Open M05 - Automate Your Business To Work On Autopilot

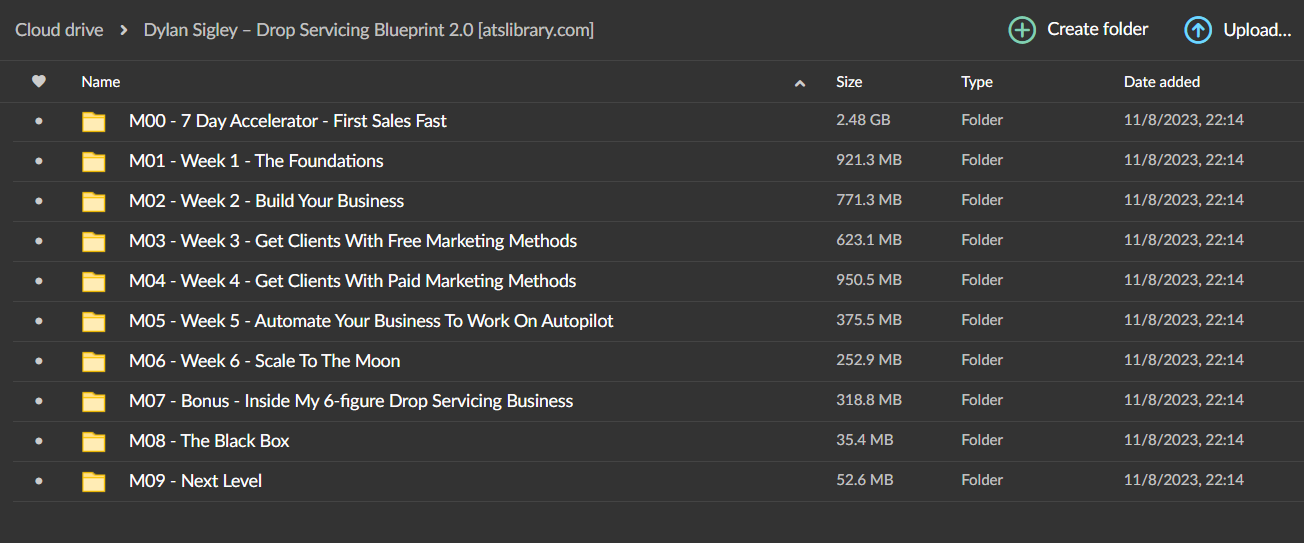[x=371, y=321]
